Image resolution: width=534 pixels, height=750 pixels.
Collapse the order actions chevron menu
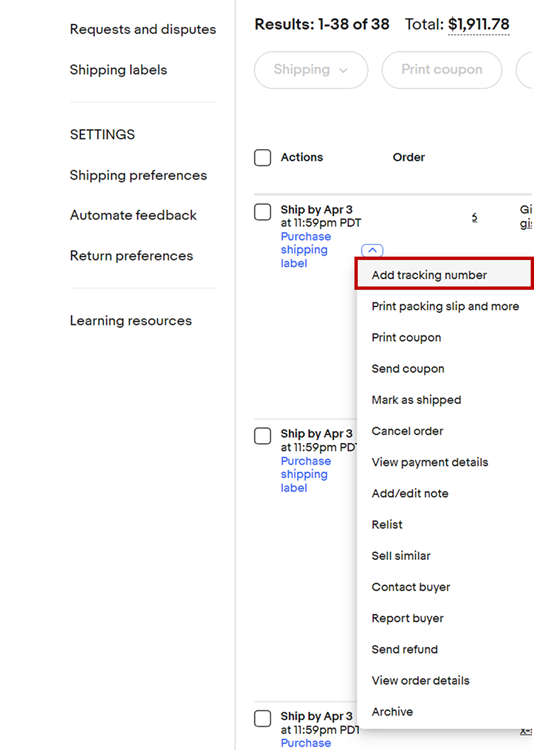click(372, 250)
